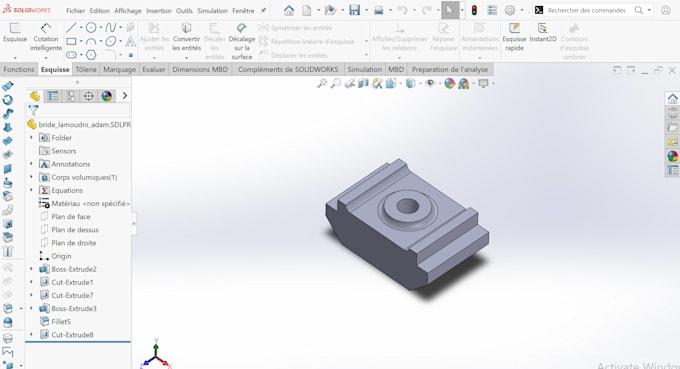Switch to the Marquage tab
Image resolution: width=680 pixels, height=369 pixels.
pos(119,69)
